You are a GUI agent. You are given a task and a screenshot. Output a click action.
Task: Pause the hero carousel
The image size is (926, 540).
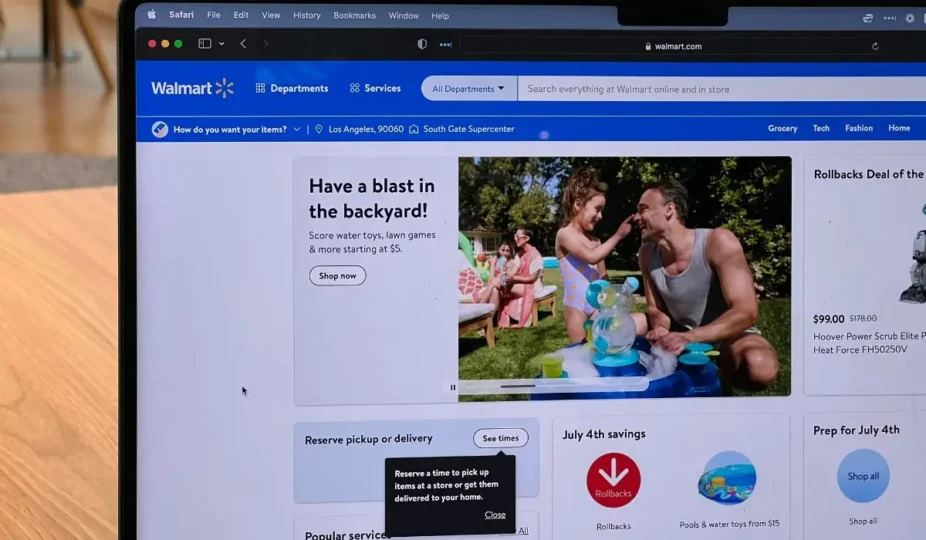click(x=453, y=387)
